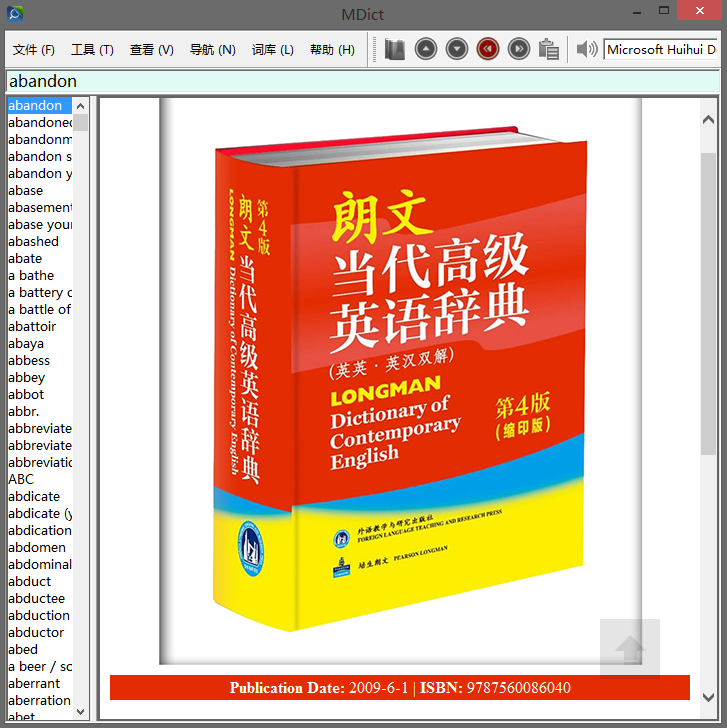This screenshot has height=728, width=727.
Task: Select 'abductor' in the word list
Action: point(40,632)
